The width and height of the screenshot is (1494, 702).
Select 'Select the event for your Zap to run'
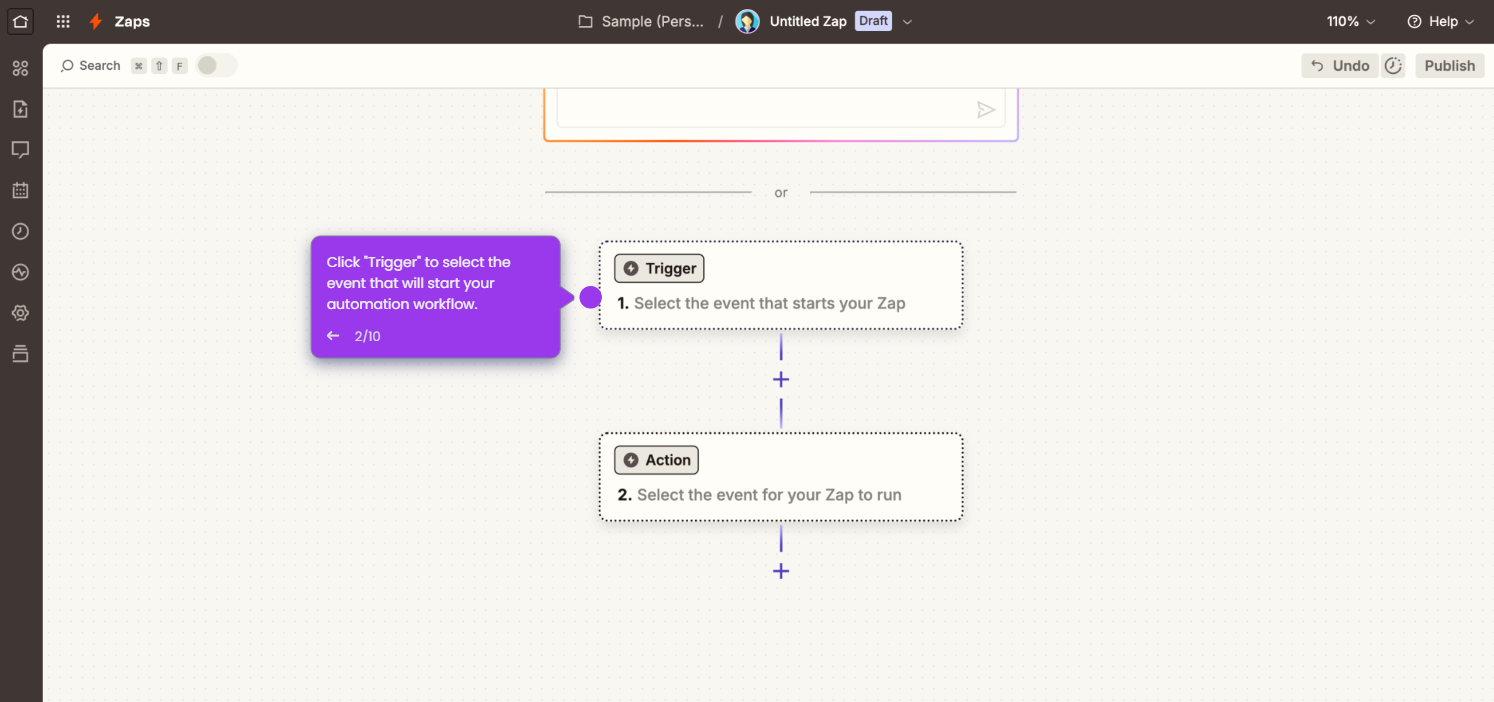coord(781,477)
